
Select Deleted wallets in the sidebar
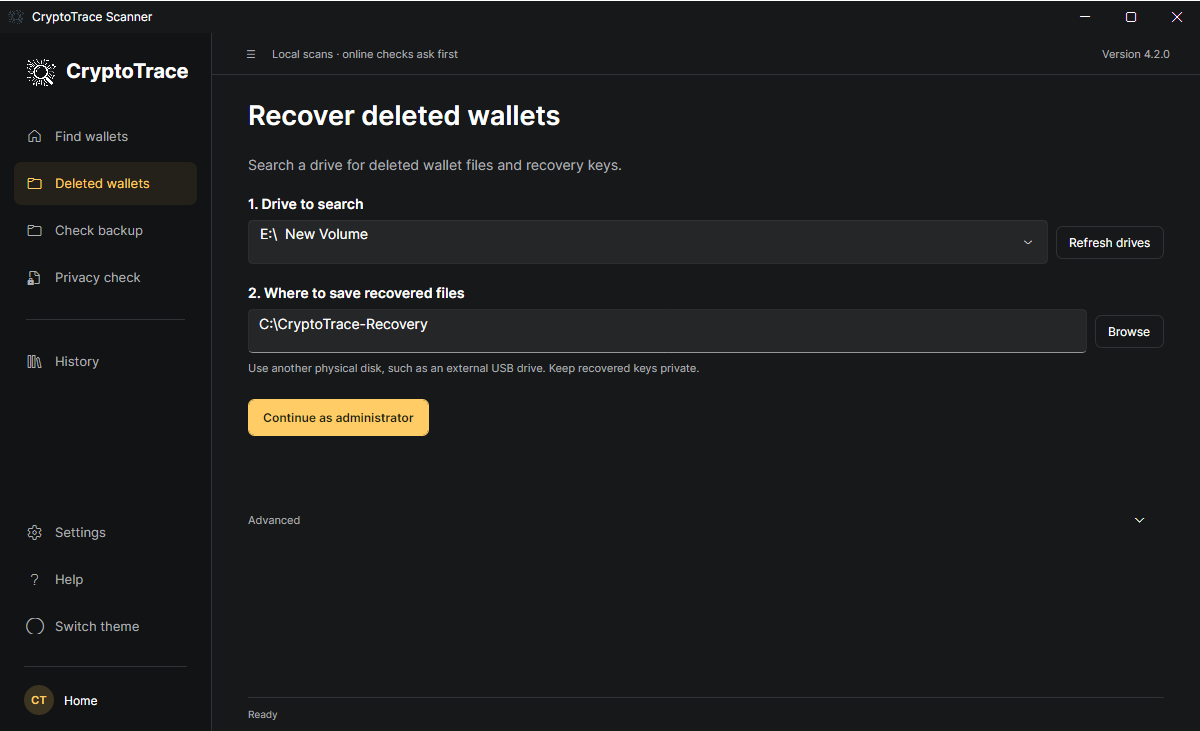105,183
